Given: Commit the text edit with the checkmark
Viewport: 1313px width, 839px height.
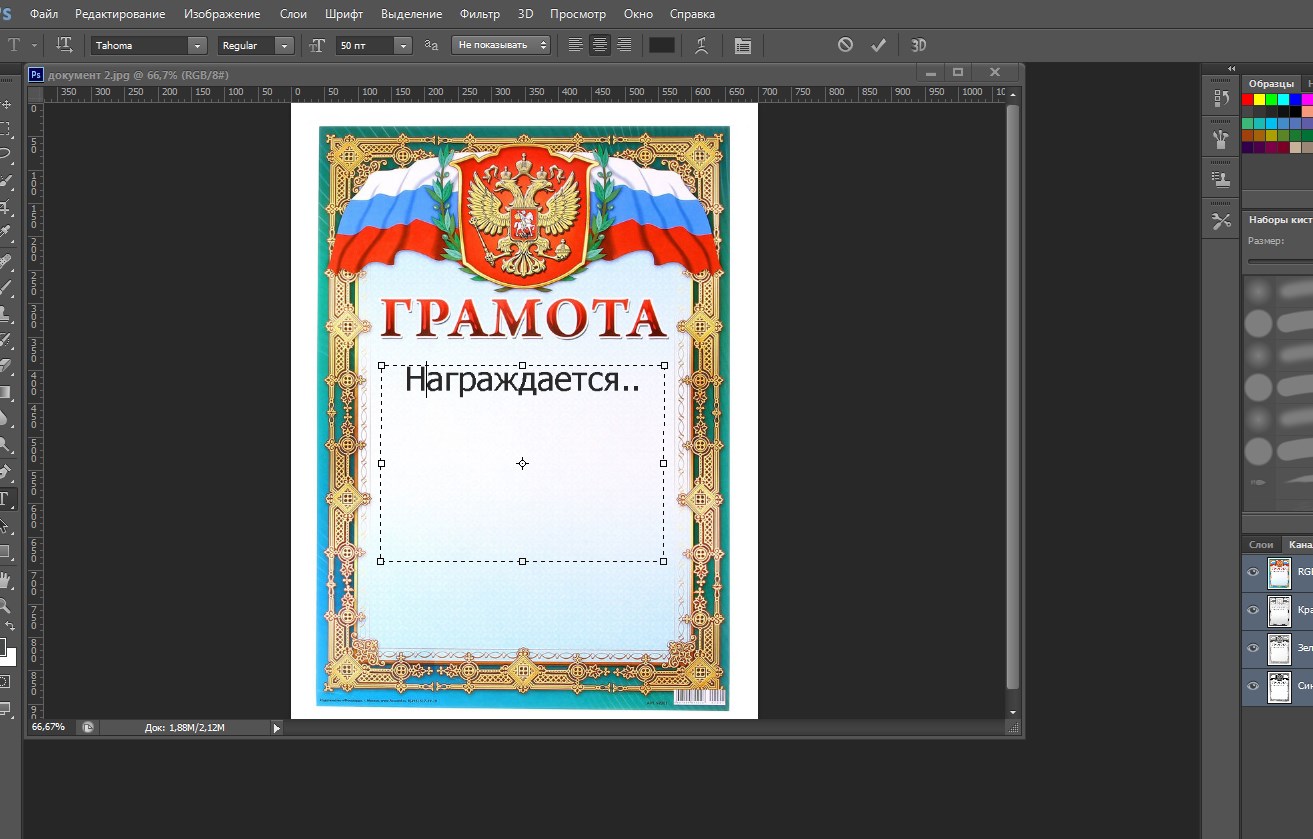Looking at the screenshot, I should [x=879, y=45].
